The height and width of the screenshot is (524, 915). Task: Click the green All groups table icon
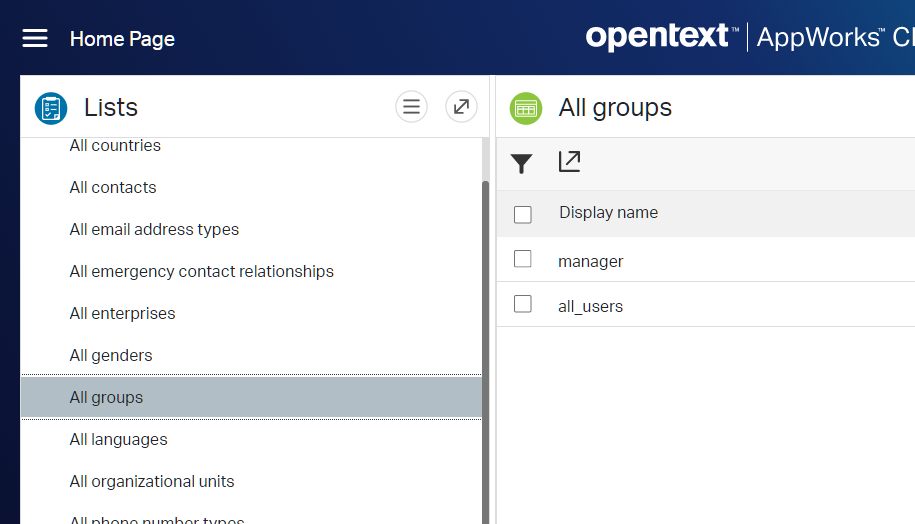(x=526, y=108)
